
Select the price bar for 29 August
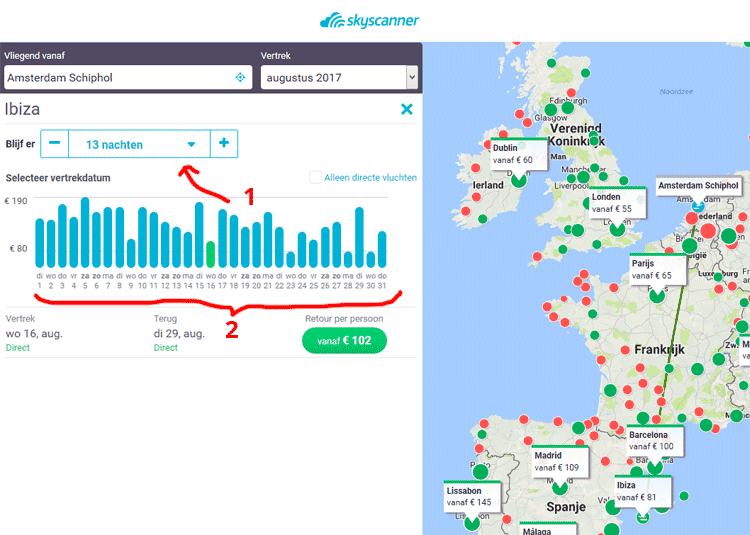359,237
